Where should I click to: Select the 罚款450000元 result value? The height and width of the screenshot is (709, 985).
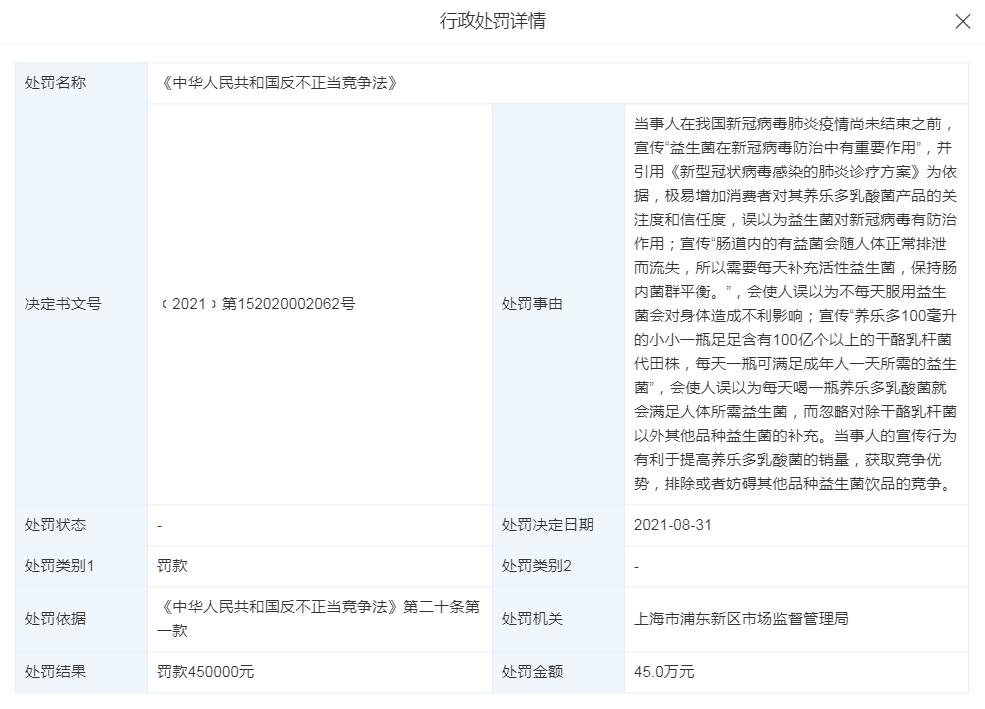[205, 672]
